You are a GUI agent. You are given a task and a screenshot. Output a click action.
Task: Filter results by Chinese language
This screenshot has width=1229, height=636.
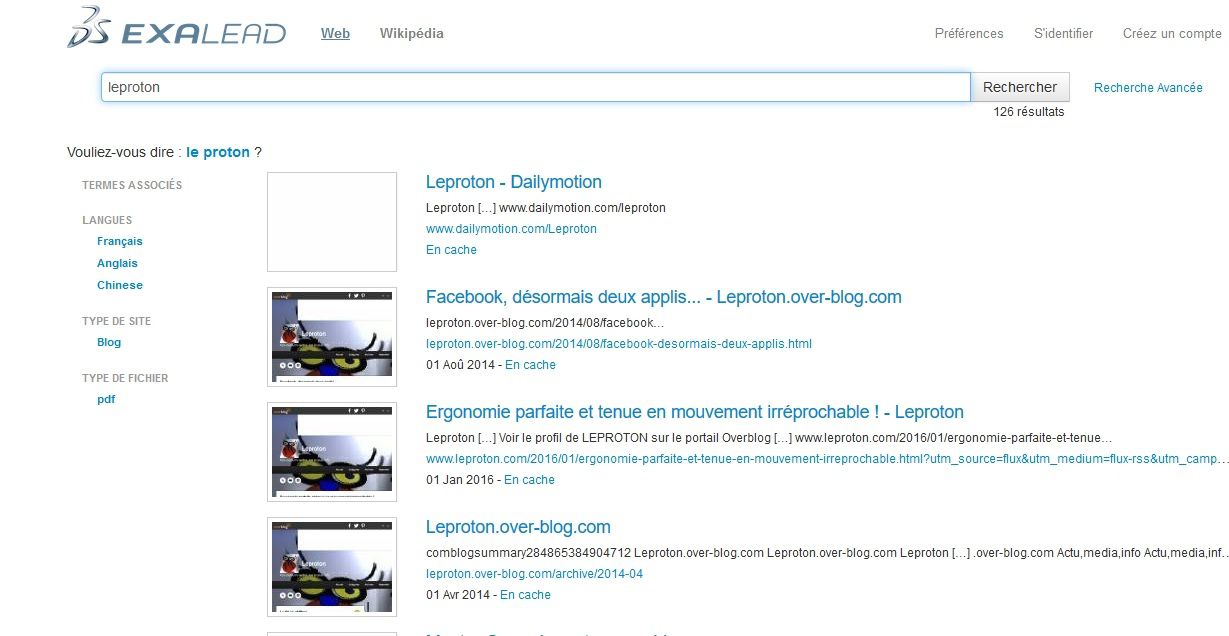120,285
